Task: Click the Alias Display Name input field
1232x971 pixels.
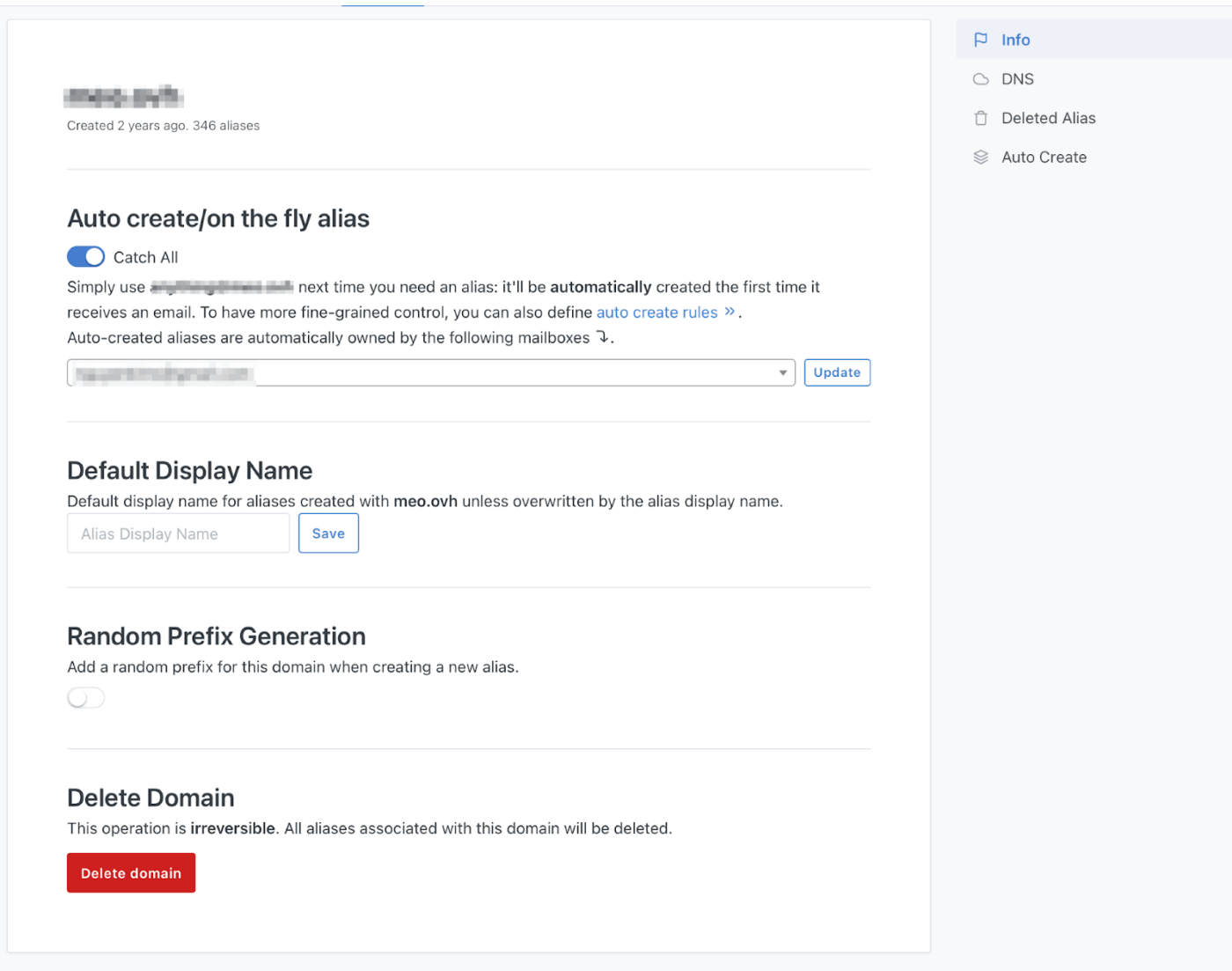Action: point(178,533)
